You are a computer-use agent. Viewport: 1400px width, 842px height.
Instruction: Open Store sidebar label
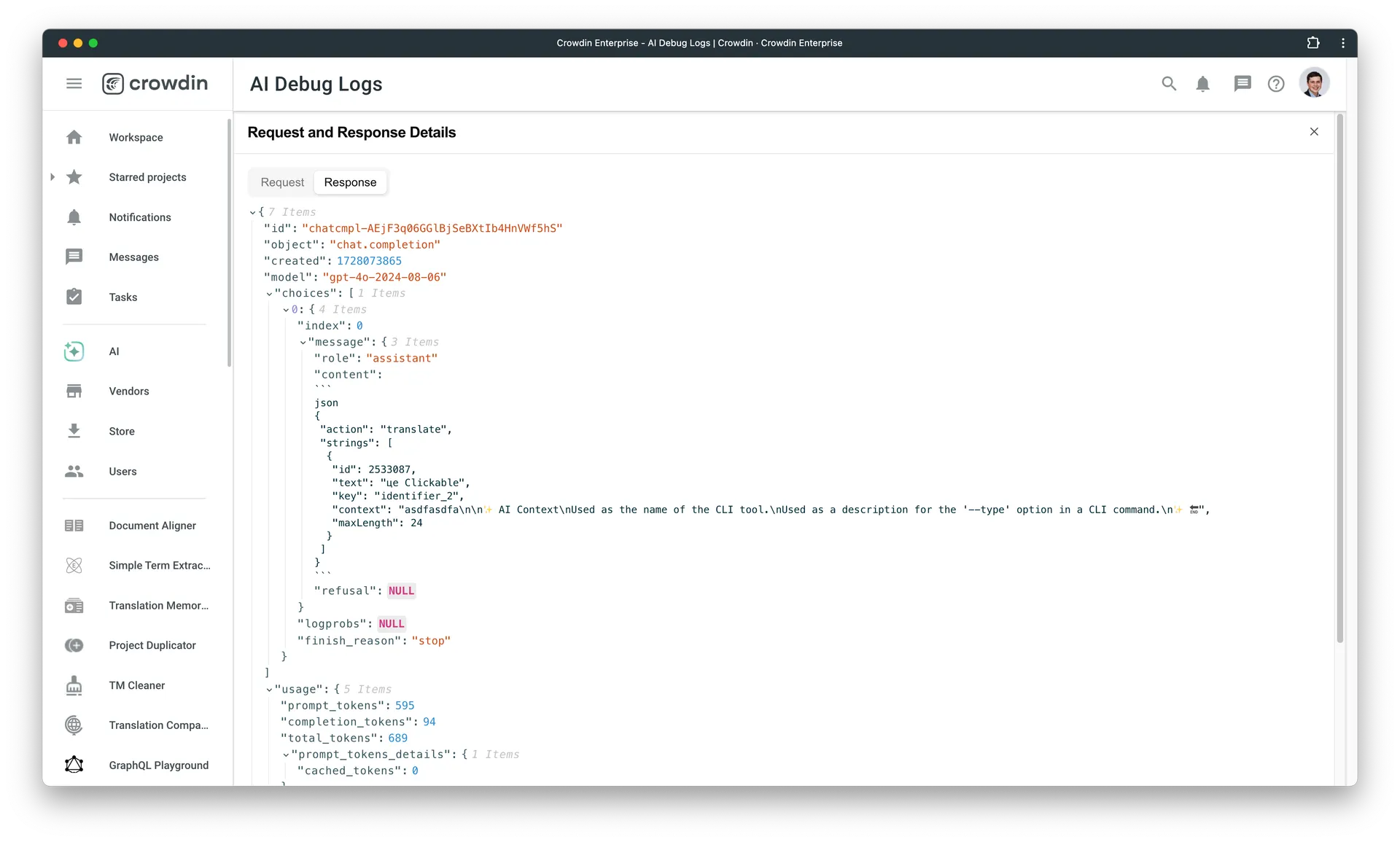click(x=122, y=431)
